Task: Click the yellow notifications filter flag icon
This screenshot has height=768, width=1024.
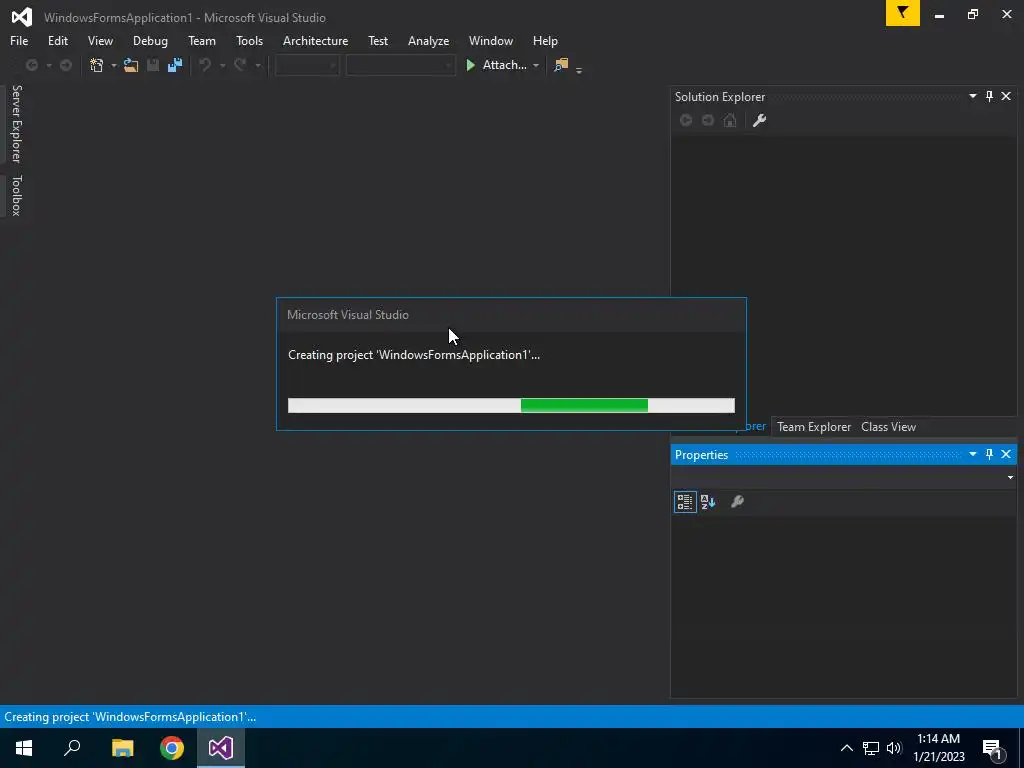Action: coord(903,13)
